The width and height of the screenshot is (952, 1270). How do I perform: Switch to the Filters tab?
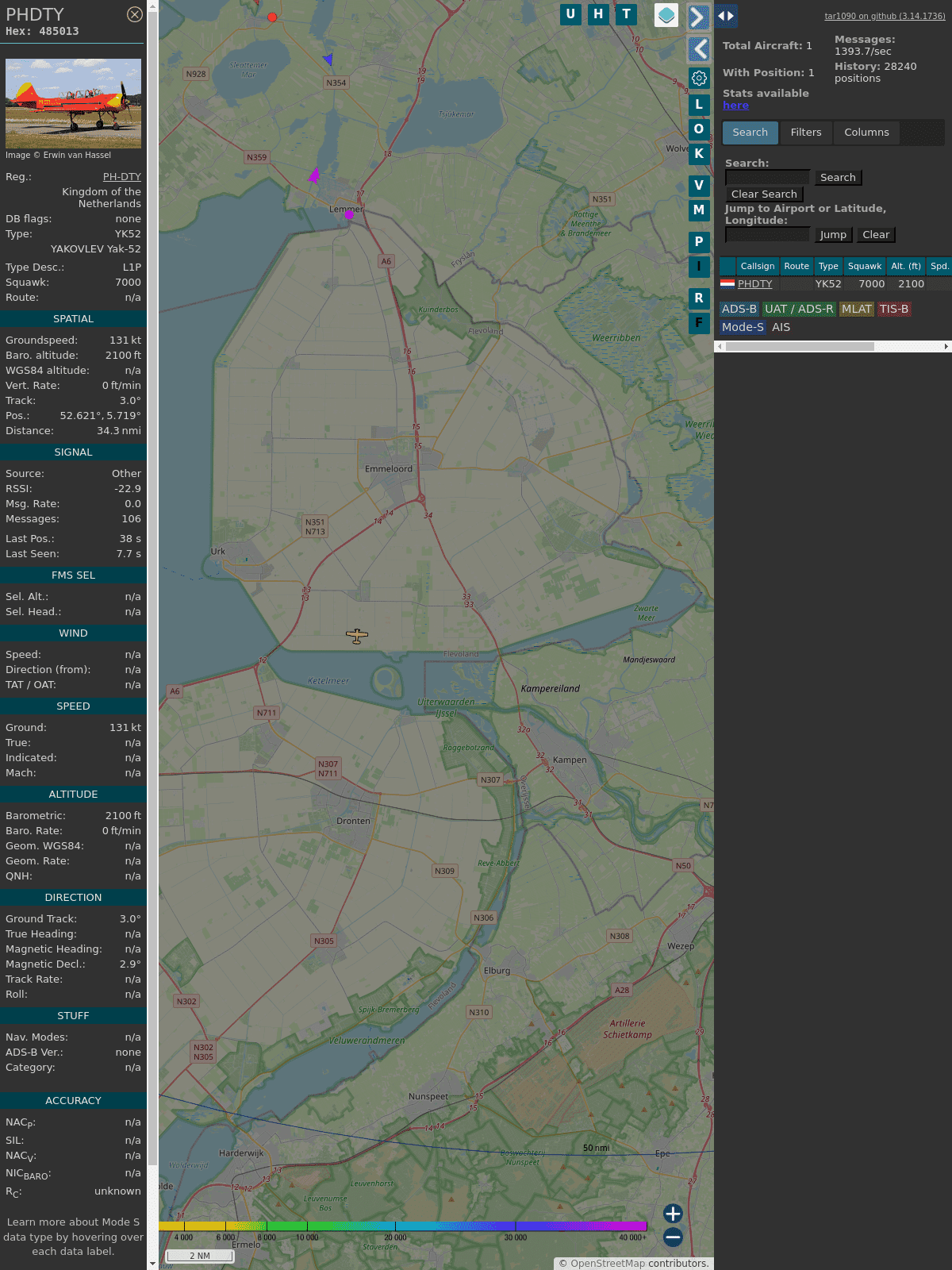tap(806, 133)
